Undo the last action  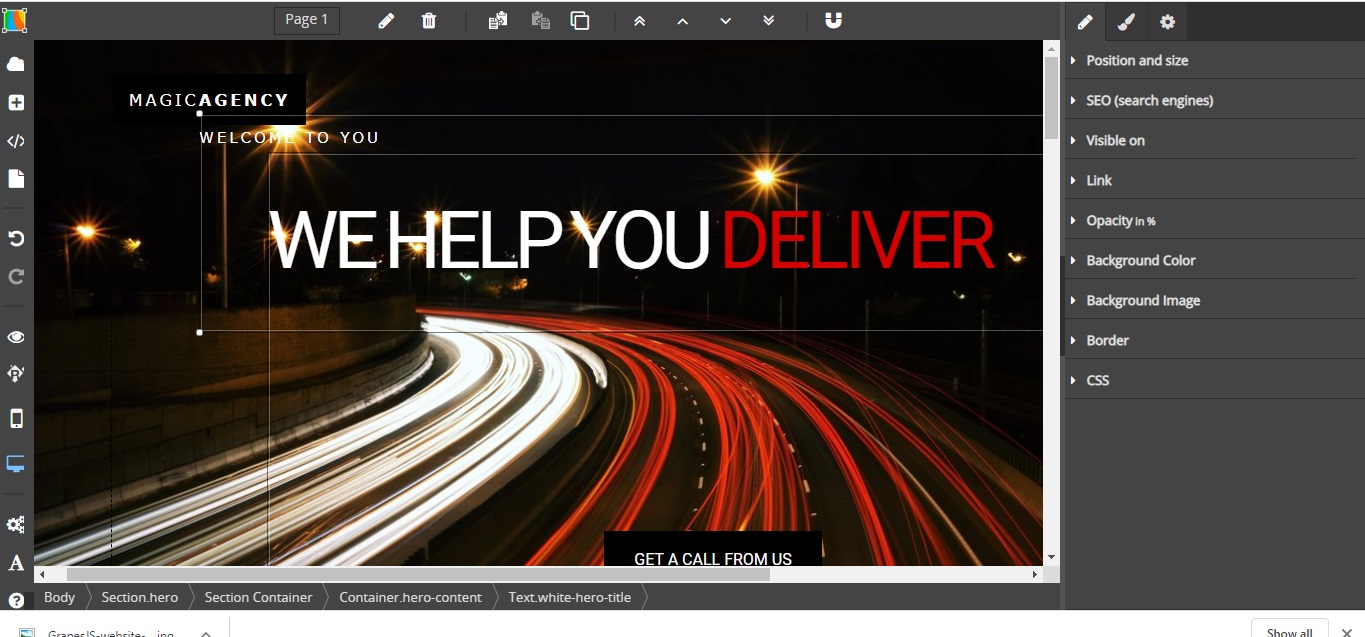click(16, 239)
